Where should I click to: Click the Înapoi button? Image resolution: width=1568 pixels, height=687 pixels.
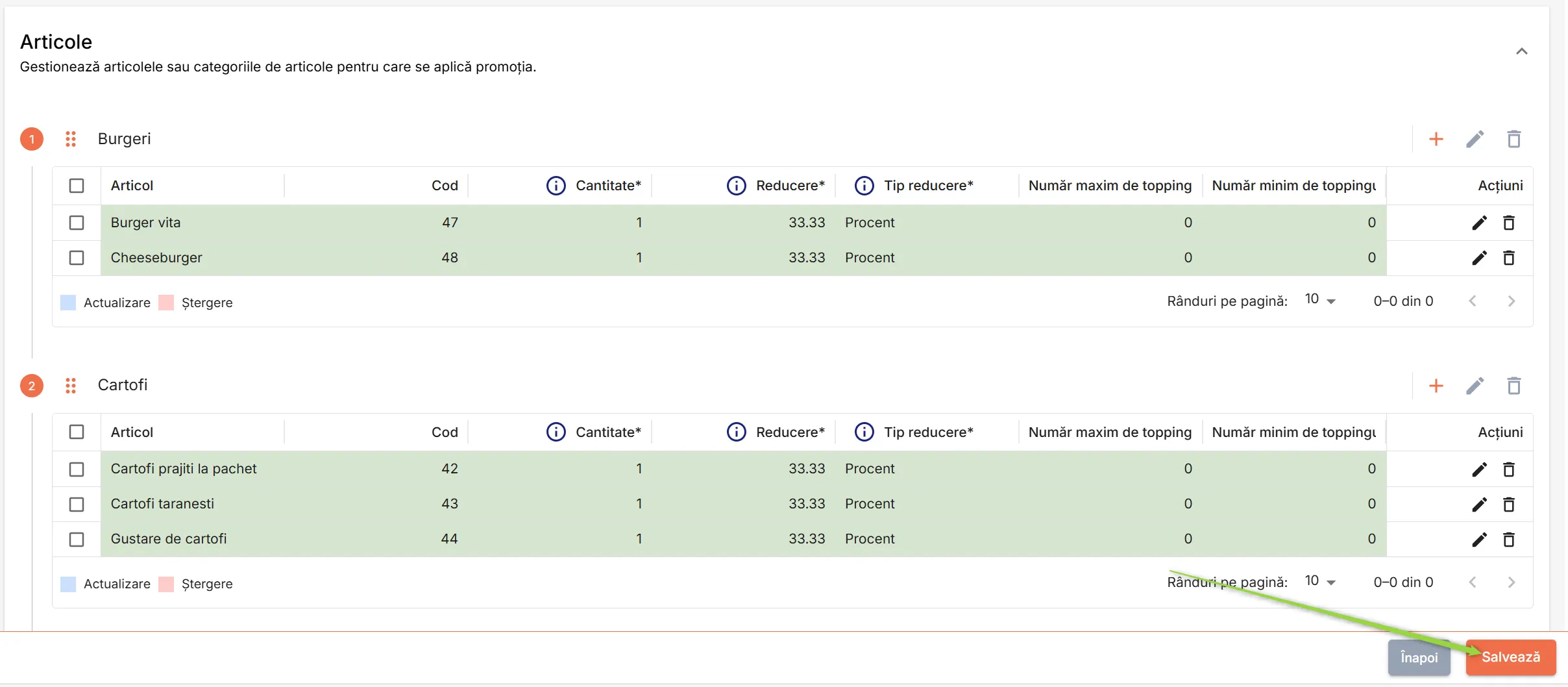tap(1419, 658)
